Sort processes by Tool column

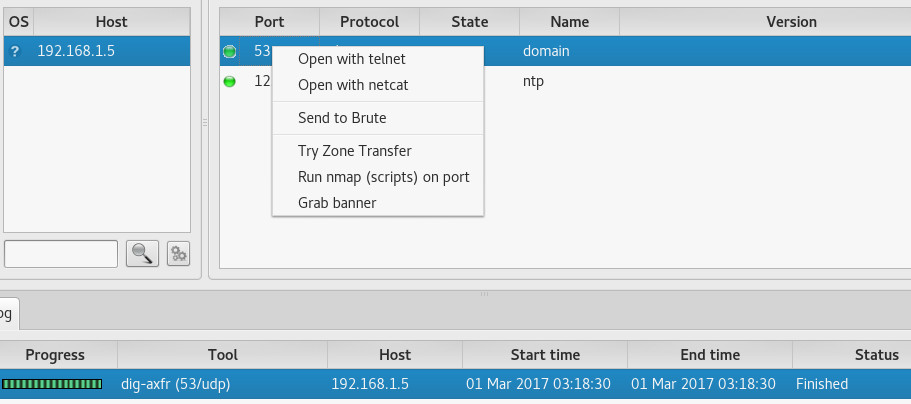pos(222,355)
